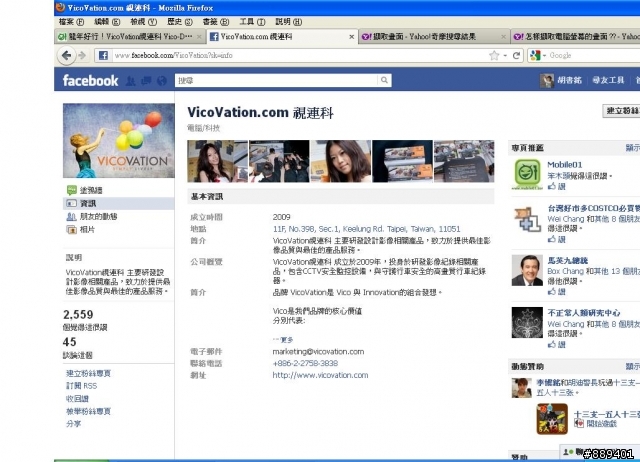
Task: Open the VicoVation balloon profile picture
Action: [119, 140]
